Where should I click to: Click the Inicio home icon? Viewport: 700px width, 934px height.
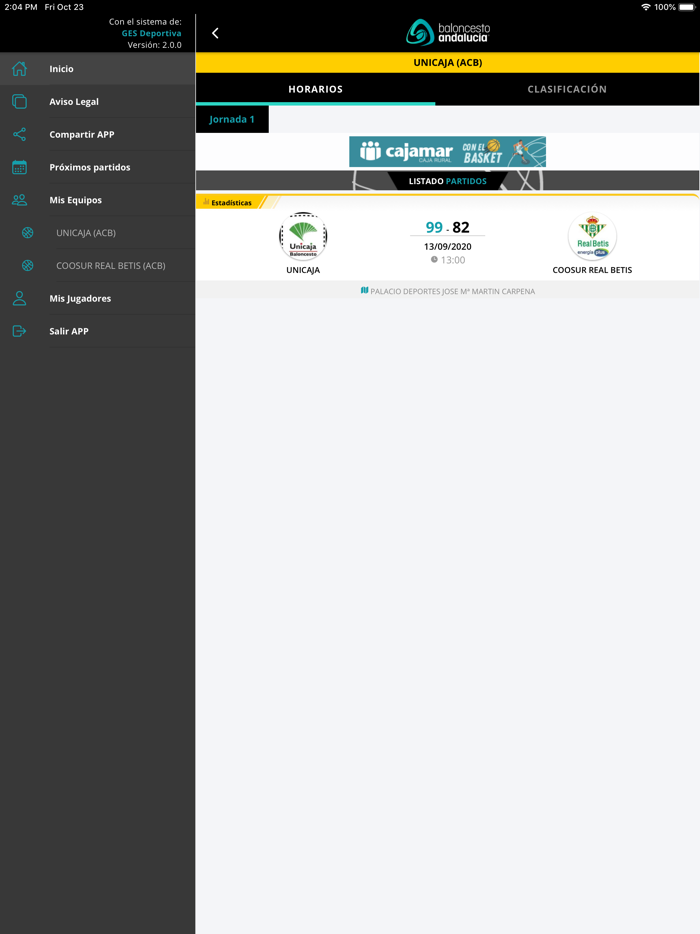(x=19, y=69)
